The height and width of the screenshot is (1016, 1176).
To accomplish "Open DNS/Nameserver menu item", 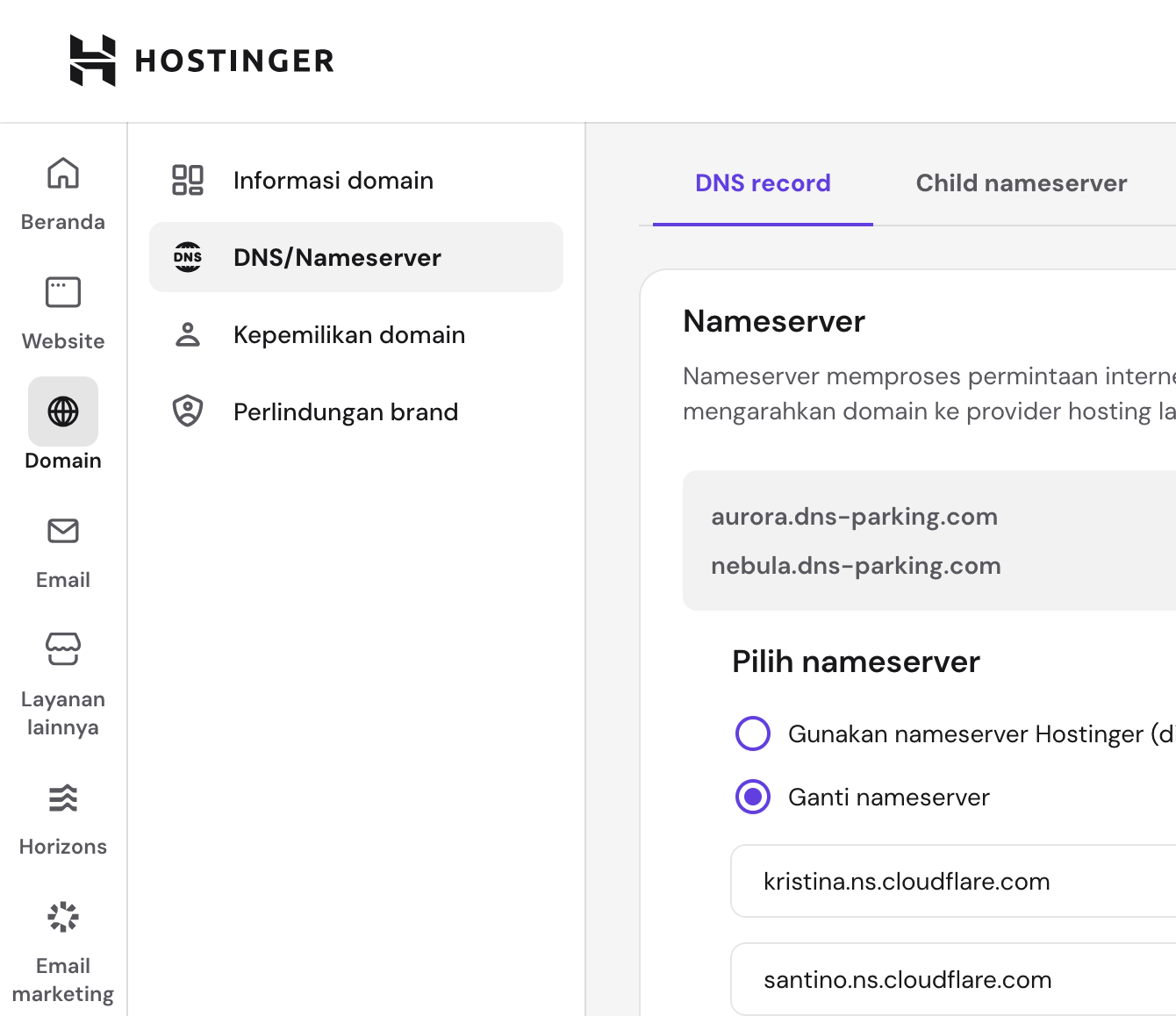I will click(x=356, y=257).
